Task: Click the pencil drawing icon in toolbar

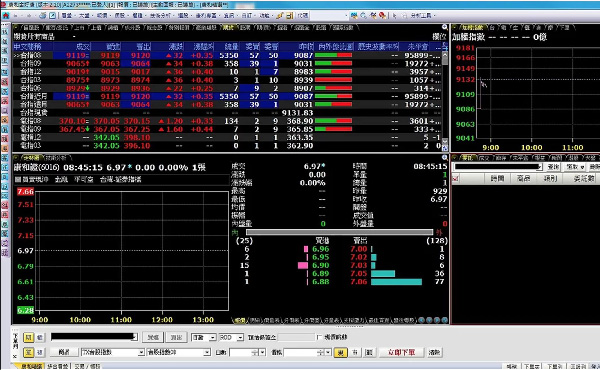Action: pos(280,16)
